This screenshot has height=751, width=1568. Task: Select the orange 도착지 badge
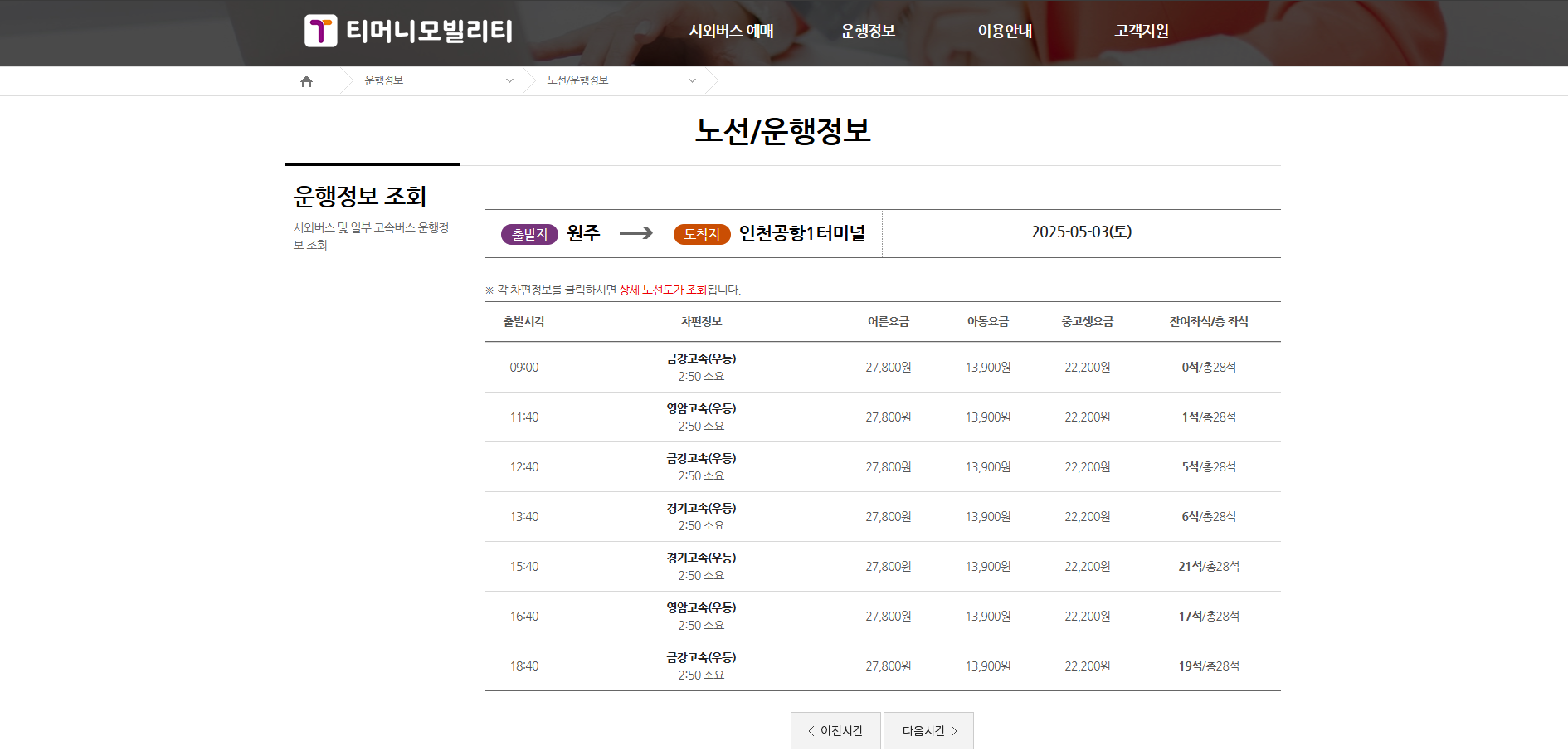click(701, 233)
